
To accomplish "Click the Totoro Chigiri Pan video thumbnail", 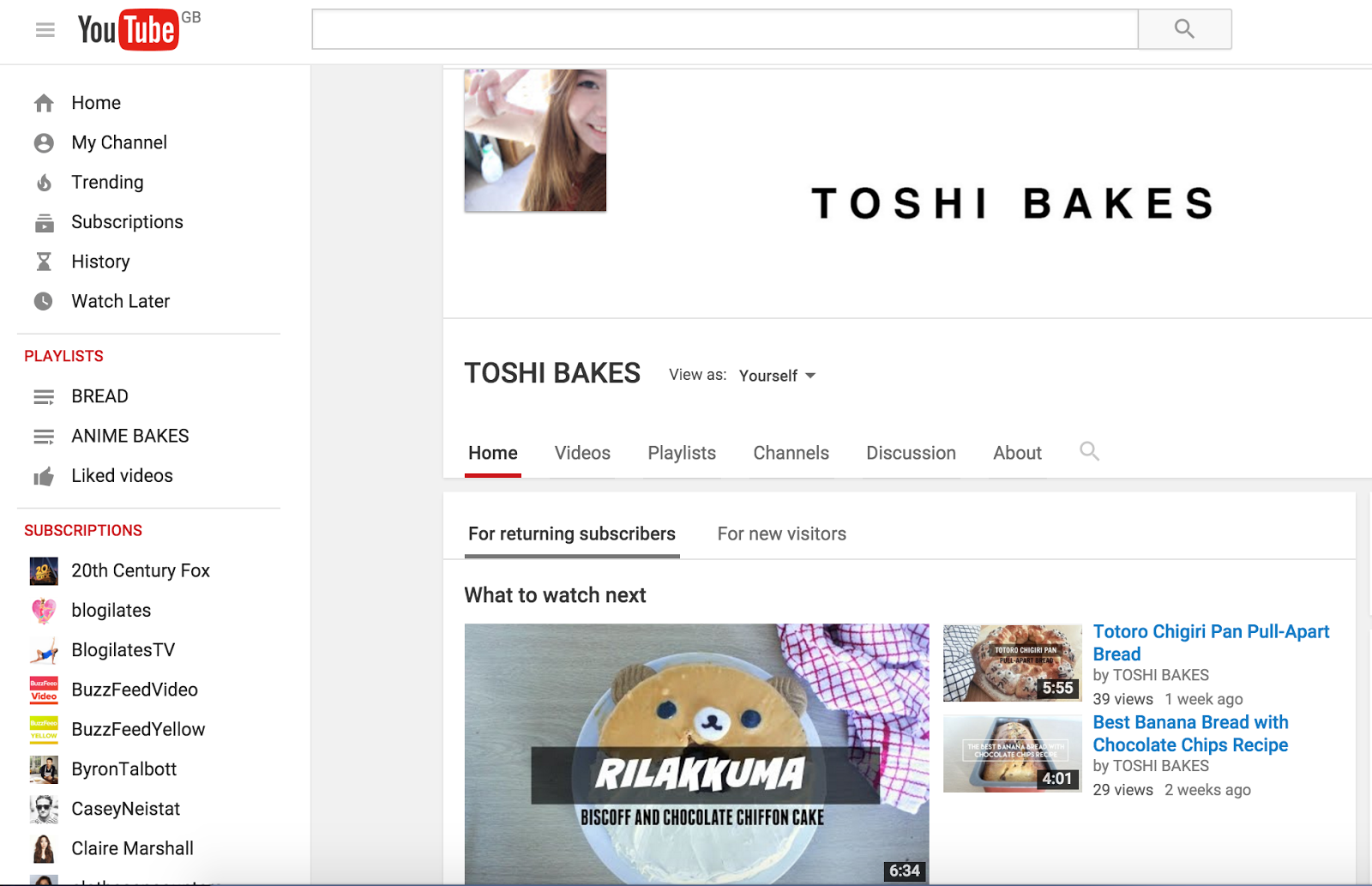I will [x=1013, y=663].
